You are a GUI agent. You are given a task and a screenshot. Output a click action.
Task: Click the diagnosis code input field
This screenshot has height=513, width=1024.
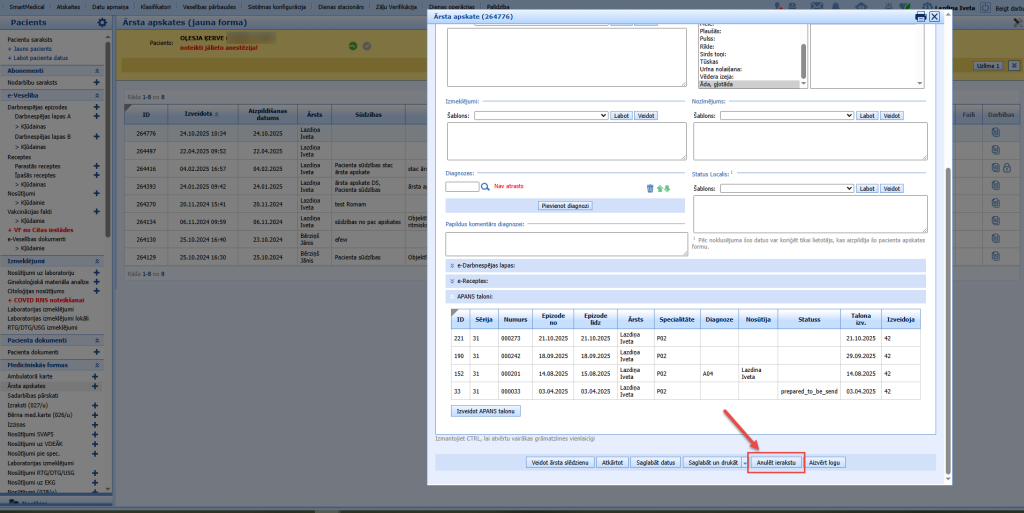pos(462,187)
